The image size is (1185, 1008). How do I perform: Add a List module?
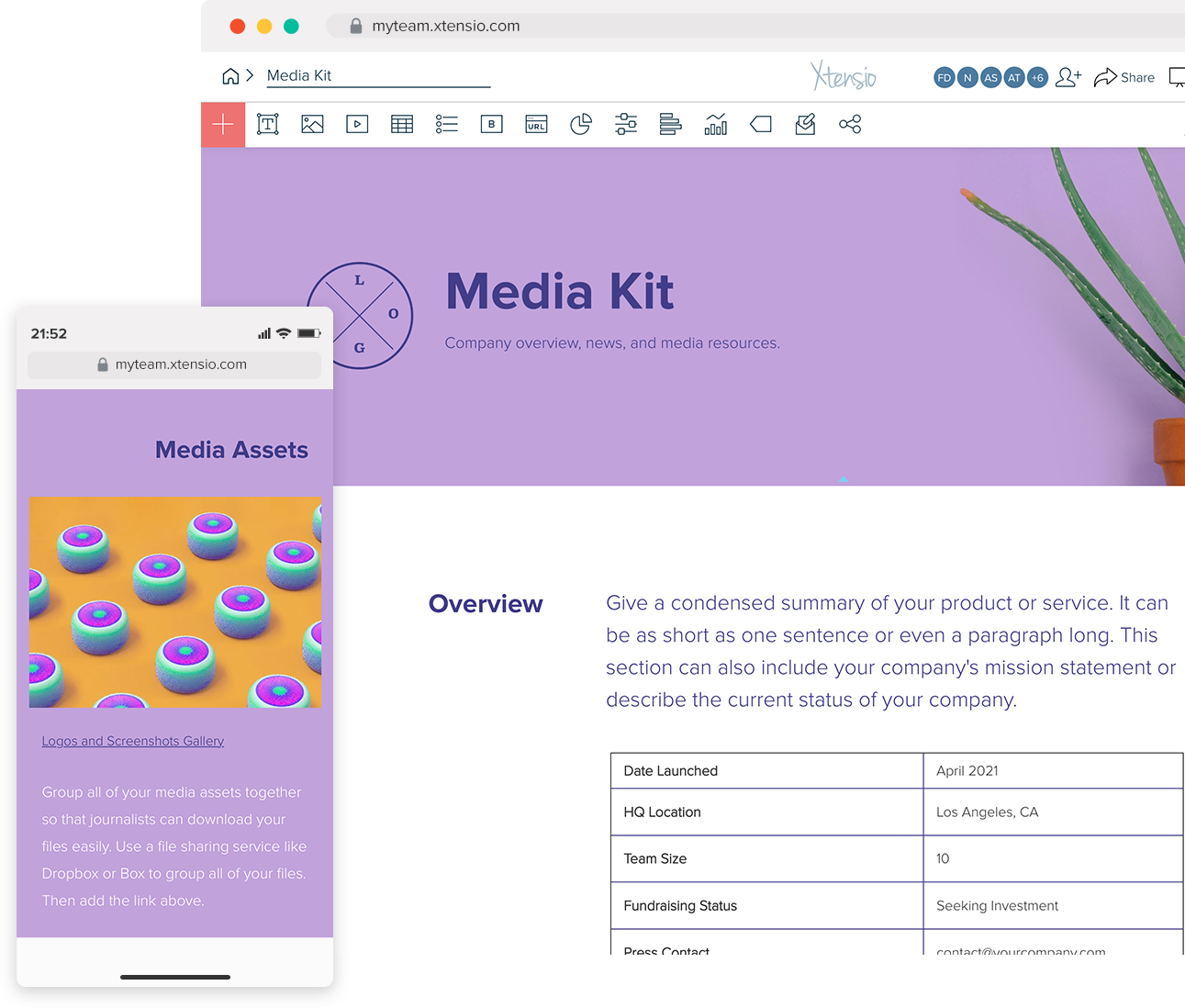(x=446, y=124)
